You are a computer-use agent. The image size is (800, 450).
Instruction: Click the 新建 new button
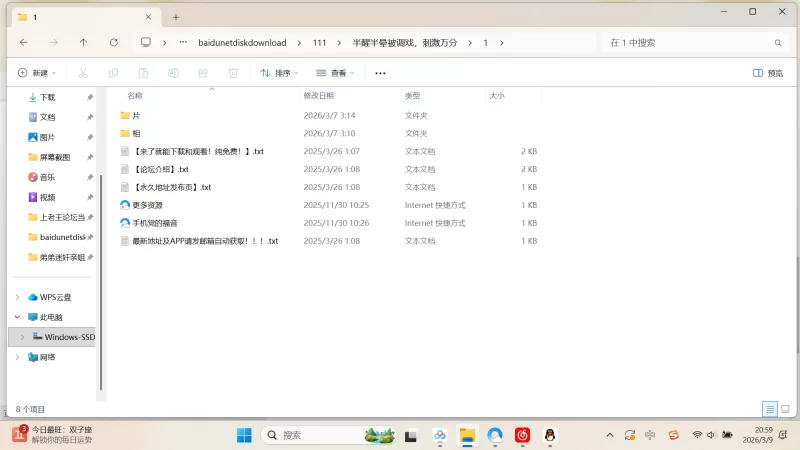38,73
